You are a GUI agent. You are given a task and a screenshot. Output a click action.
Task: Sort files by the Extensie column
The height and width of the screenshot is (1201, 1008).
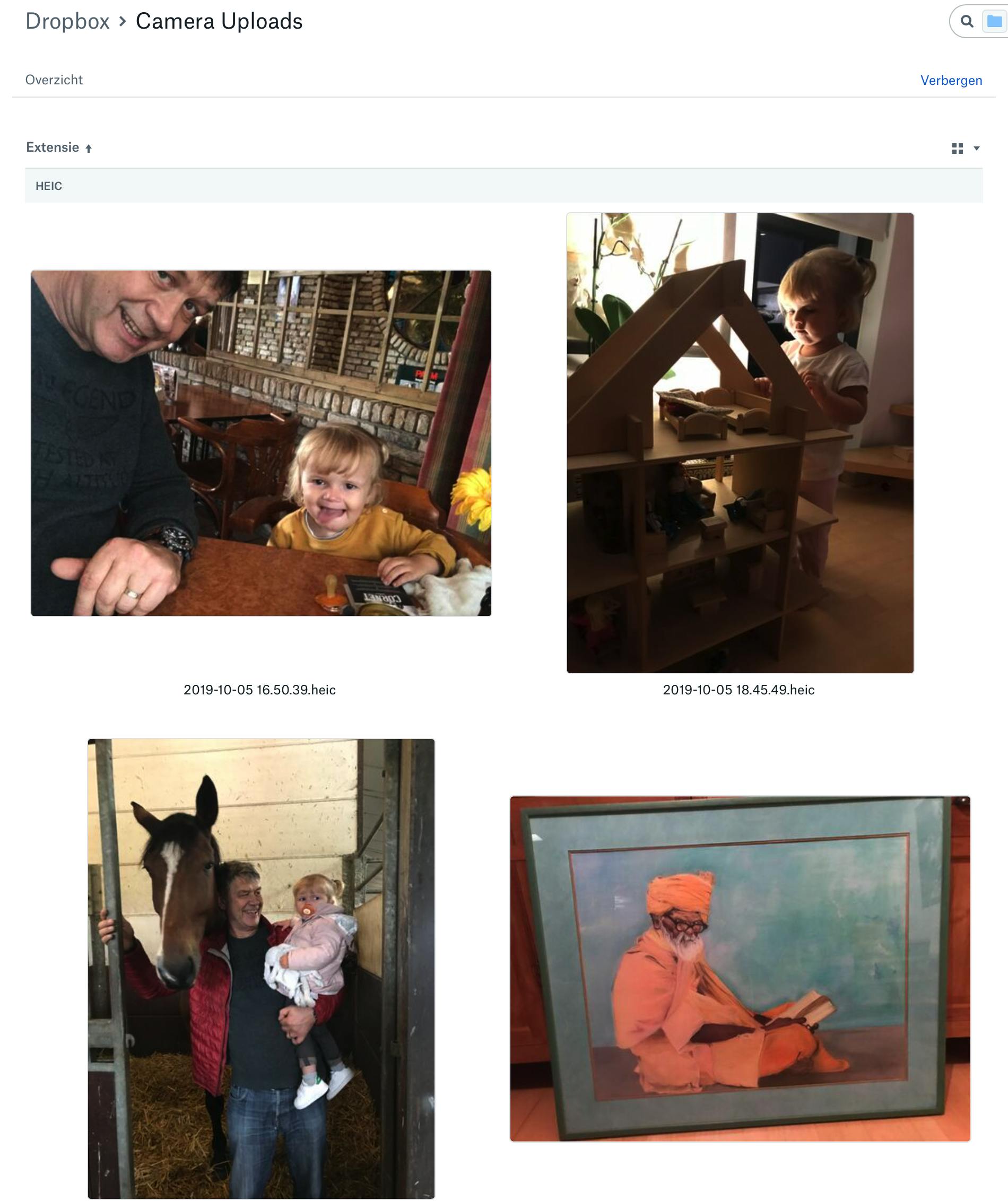pos(53,147)
